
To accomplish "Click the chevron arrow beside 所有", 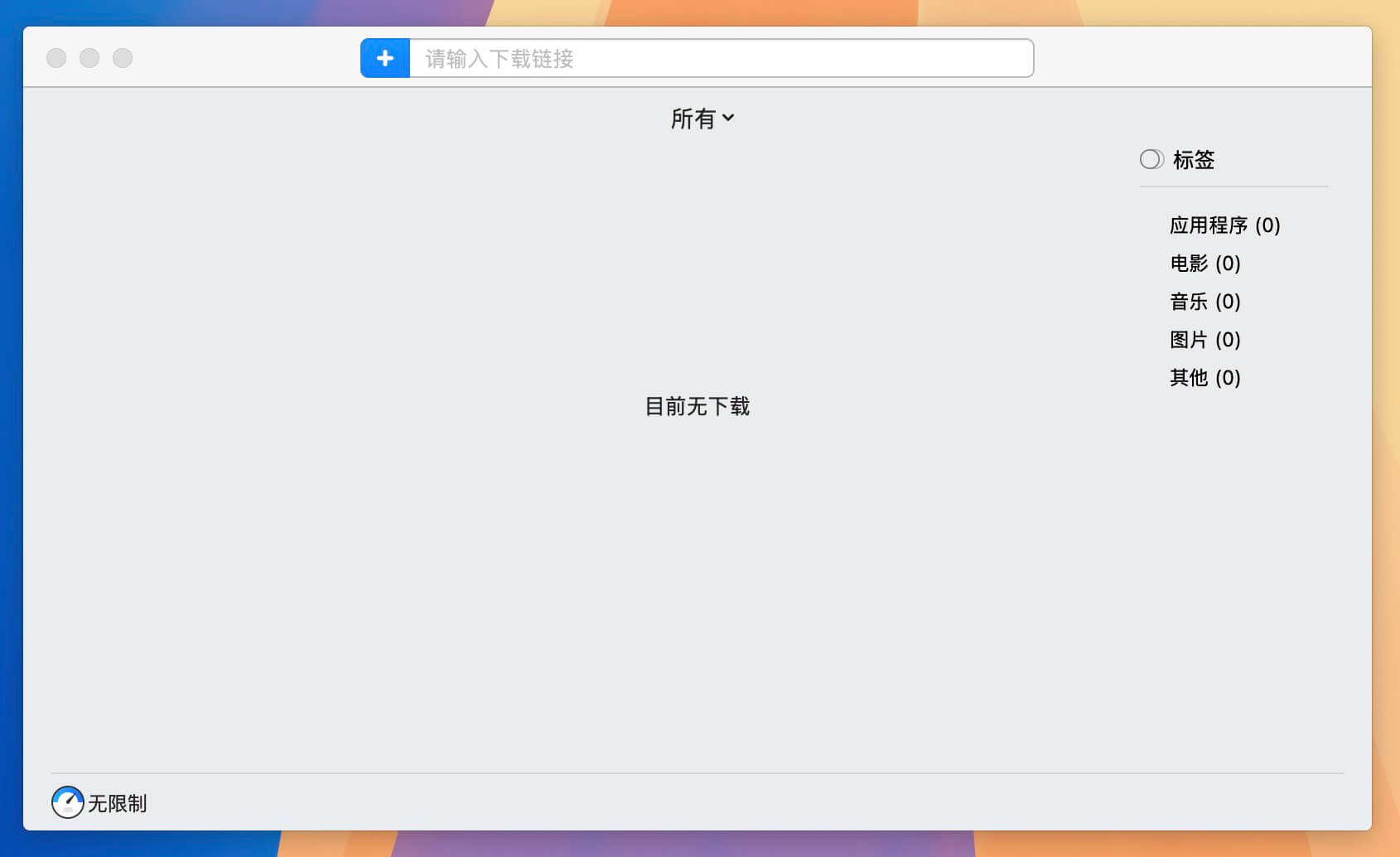I will coord(728,118).
